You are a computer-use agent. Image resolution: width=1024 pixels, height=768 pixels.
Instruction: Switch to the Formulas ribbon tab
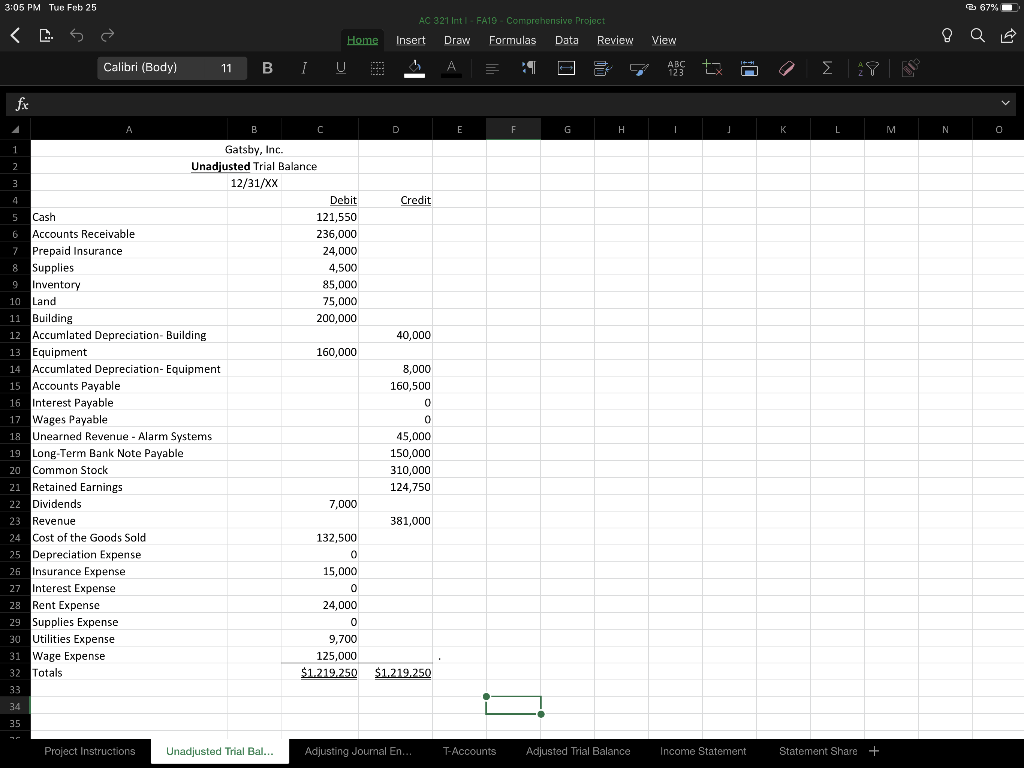(x=512, y=40)
